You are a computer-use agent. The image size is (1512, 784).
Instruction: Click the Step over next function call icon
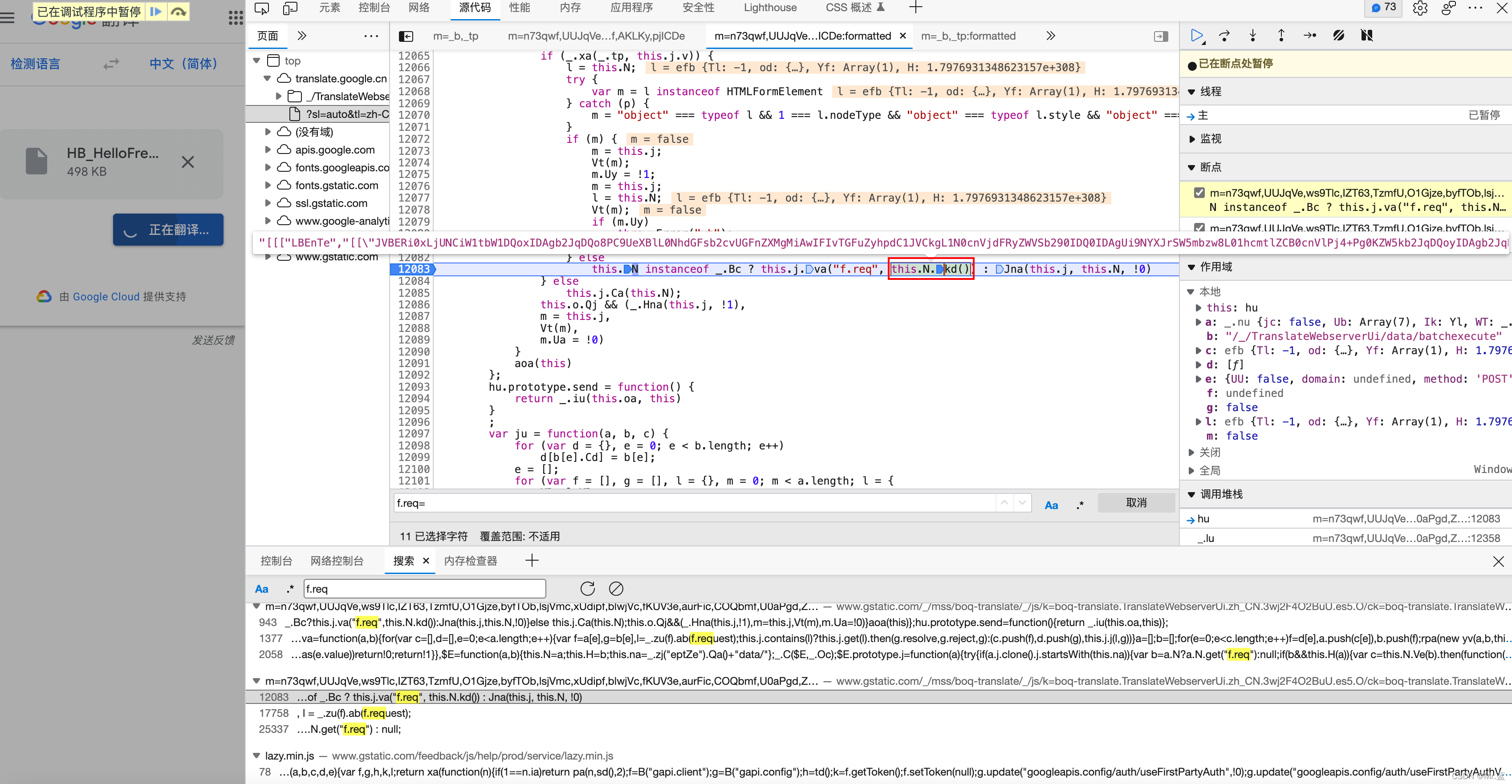(x=1225, y=36)
